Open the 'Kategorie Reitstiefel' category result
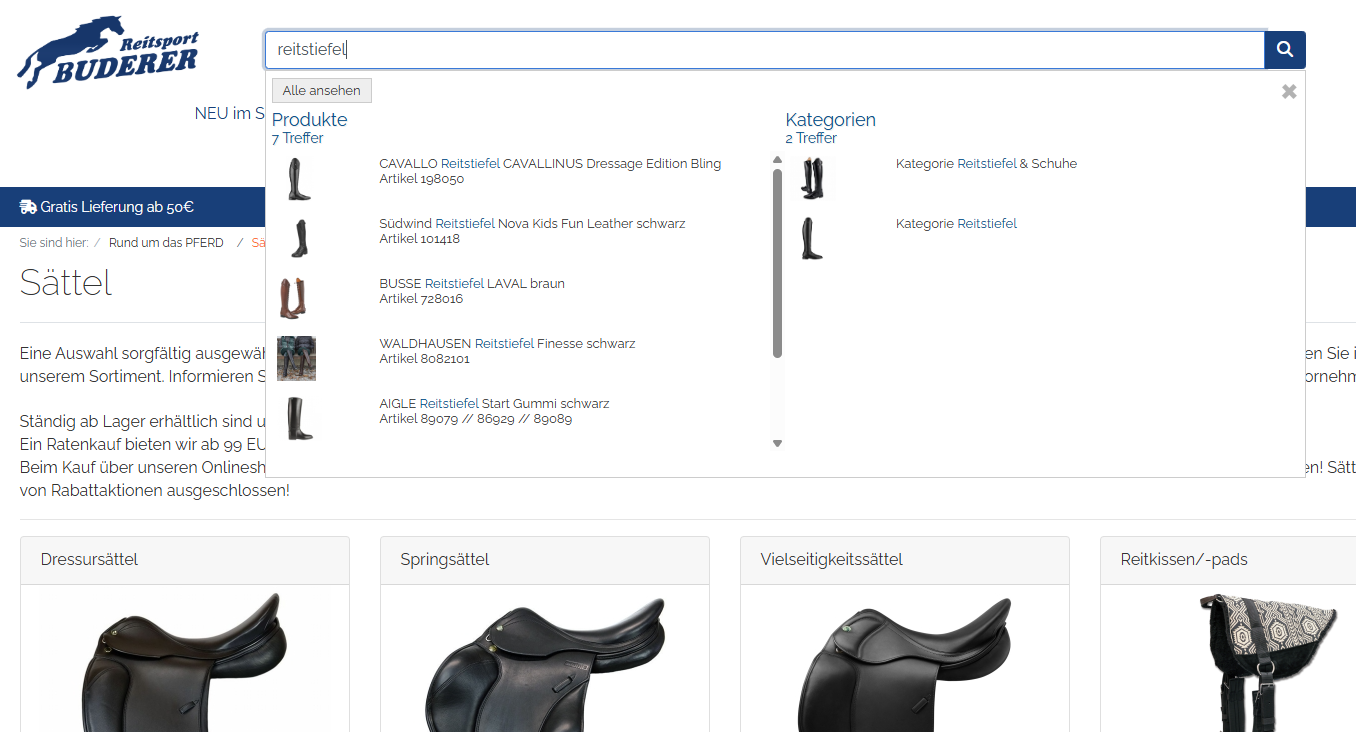The width and height of the screenshot is (1356, 732). click(955, 224)
